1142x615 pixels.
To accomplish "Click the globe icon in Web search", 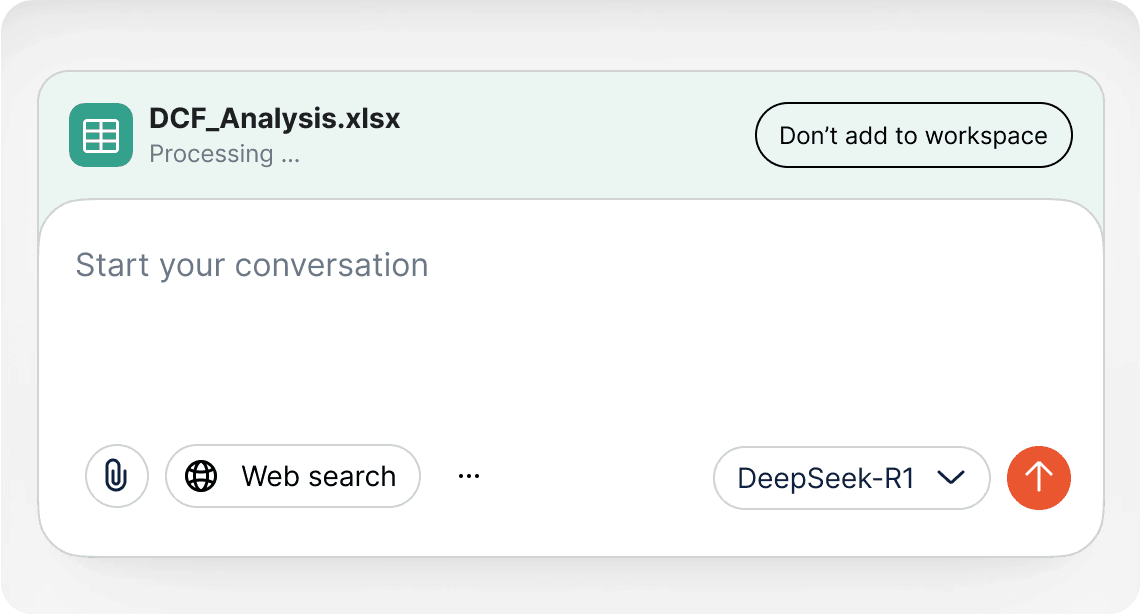I will coord(201,476).
